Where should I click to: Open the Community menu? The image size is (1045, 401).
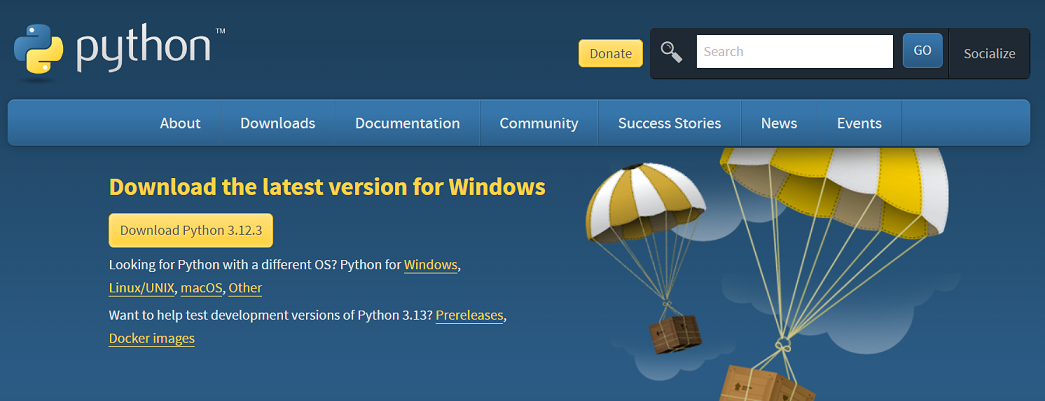(538, 123)
